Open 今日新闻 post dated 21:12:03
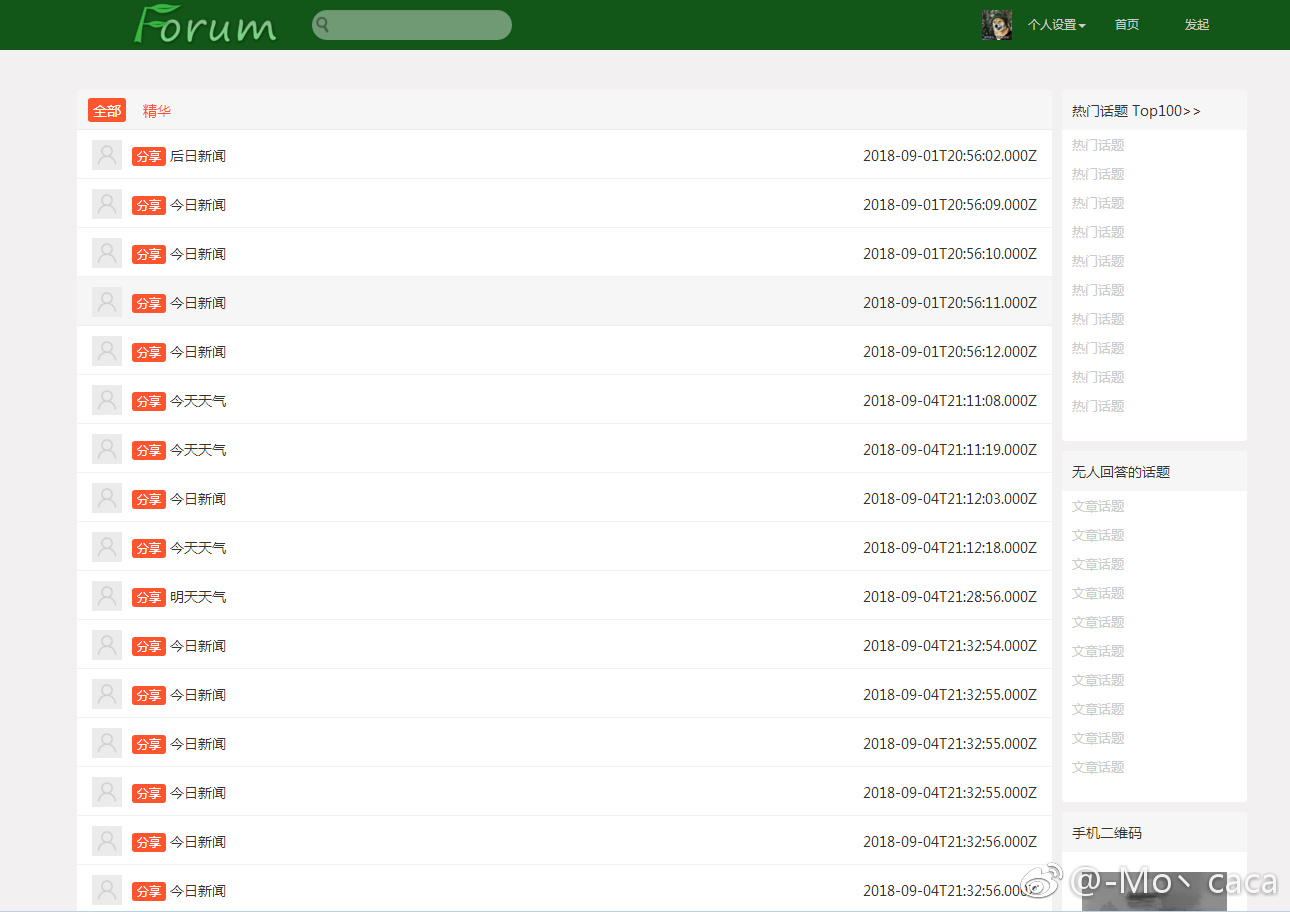This screenshot has height=912, width=1290. [x=198, y=499]
